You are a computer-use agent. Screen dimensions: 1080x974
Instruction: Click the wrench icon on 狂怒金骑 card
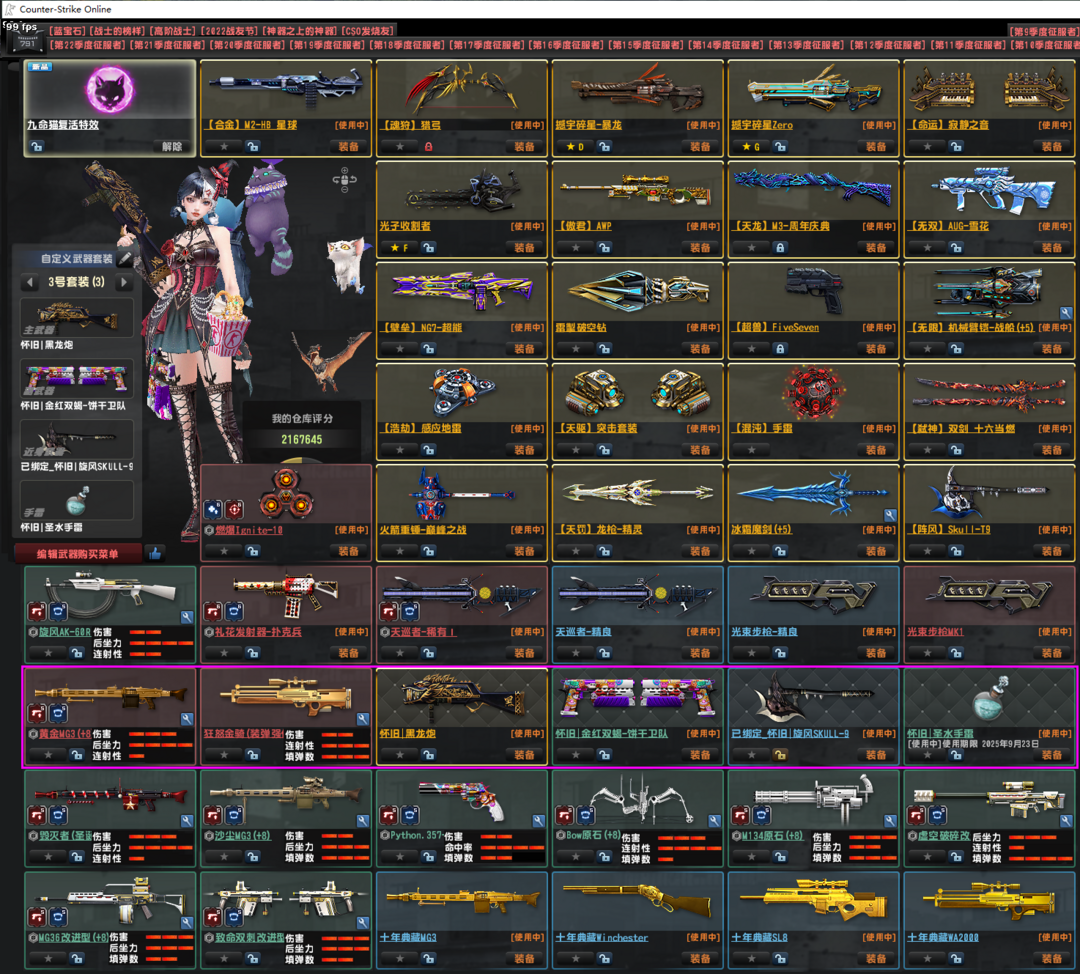coord(362,718)
